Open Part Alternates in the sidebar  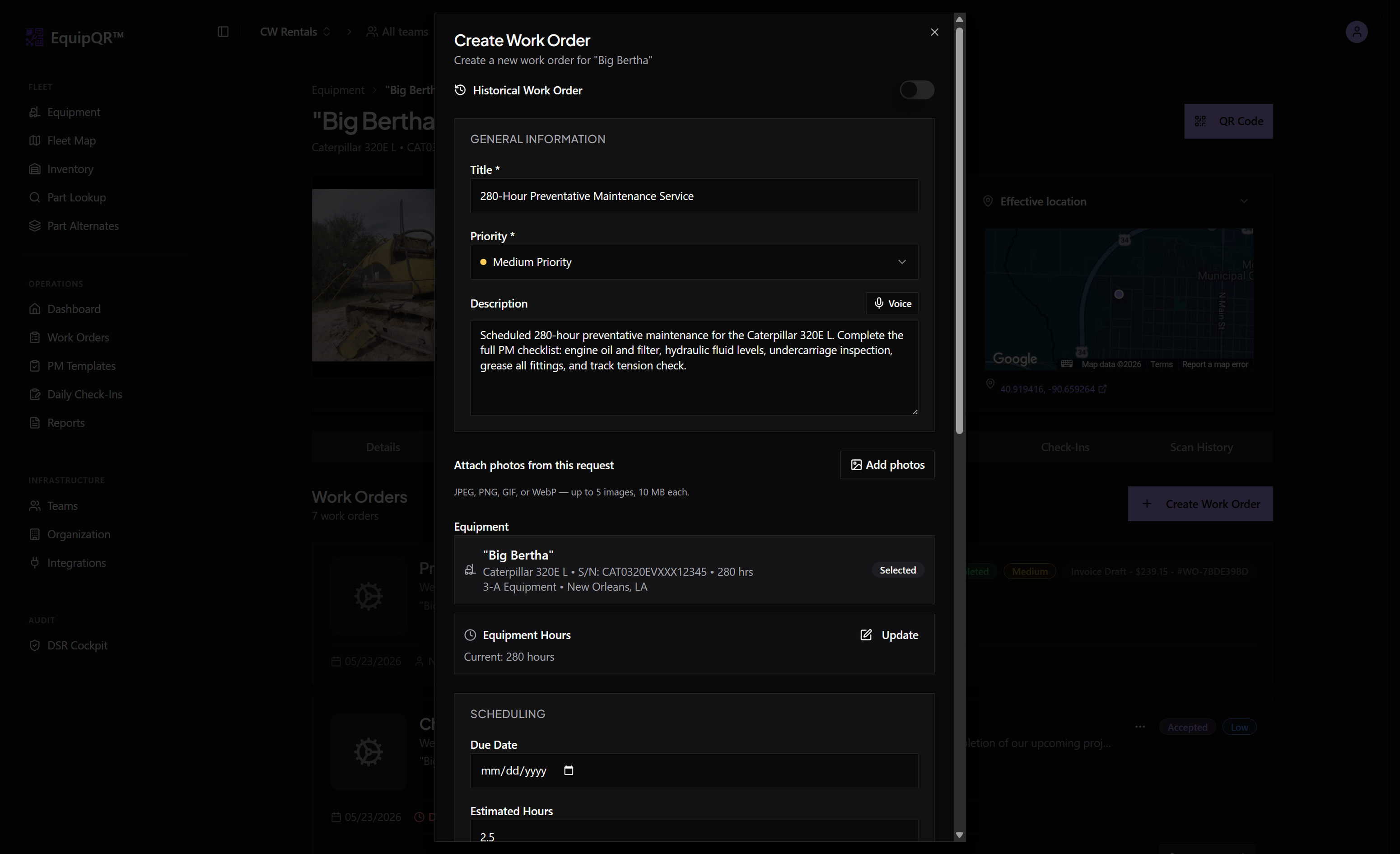click(74, 225)
